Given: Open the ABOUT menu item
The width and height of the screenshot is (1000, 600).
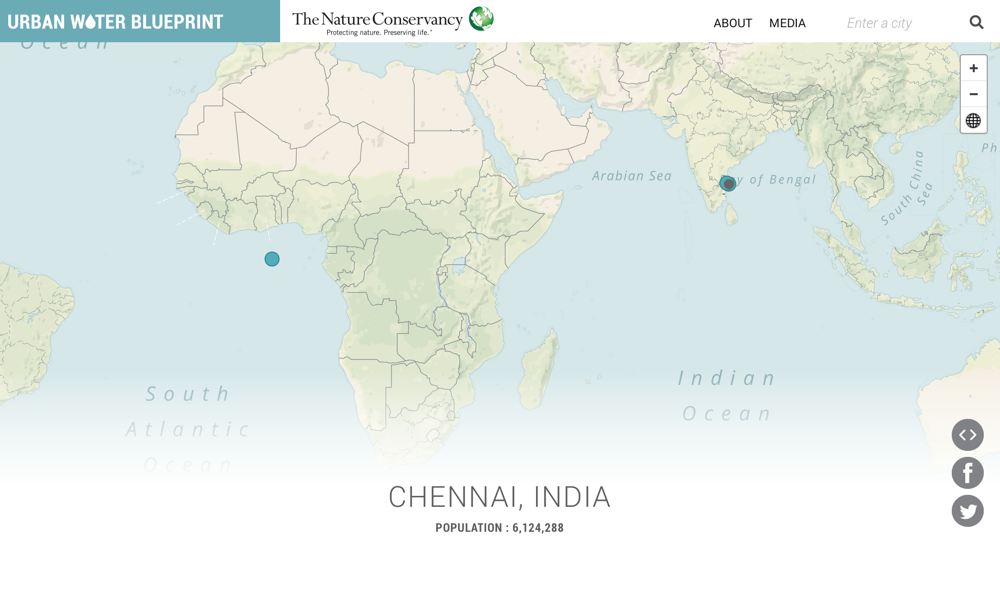Looking at the screenshot, I should (732, 23).
